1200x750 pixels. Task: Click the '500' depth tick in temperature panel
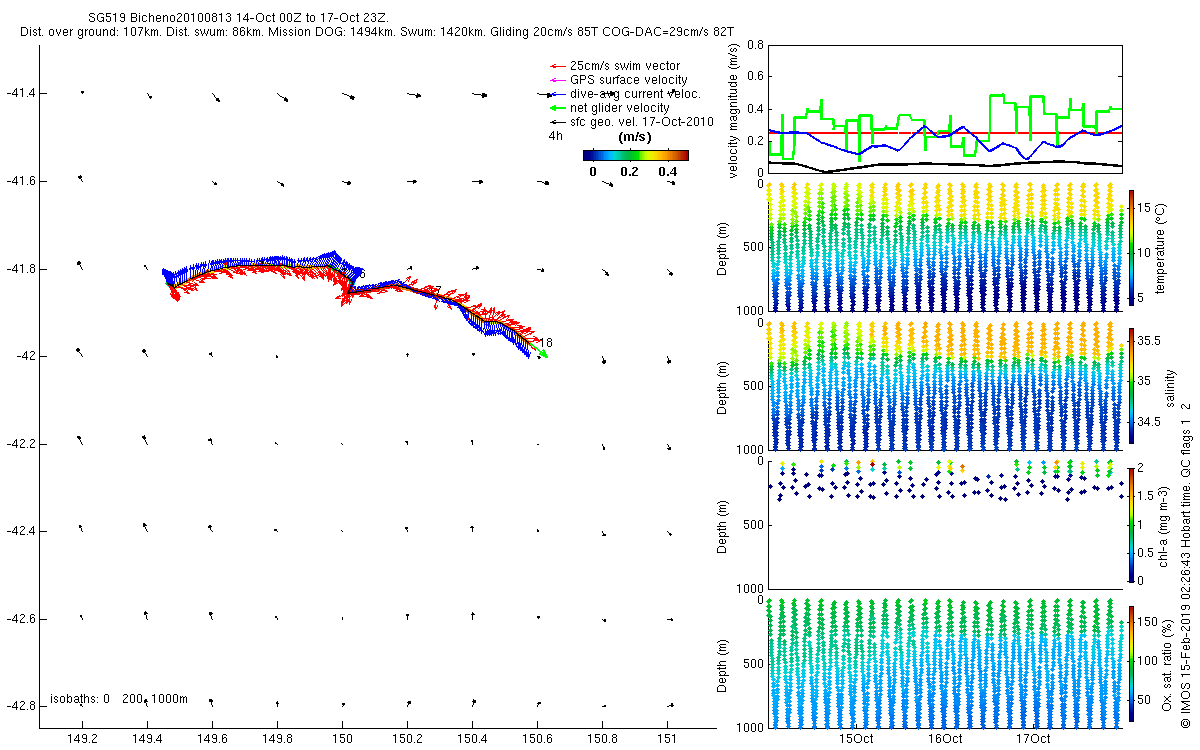tap(752, 247)
